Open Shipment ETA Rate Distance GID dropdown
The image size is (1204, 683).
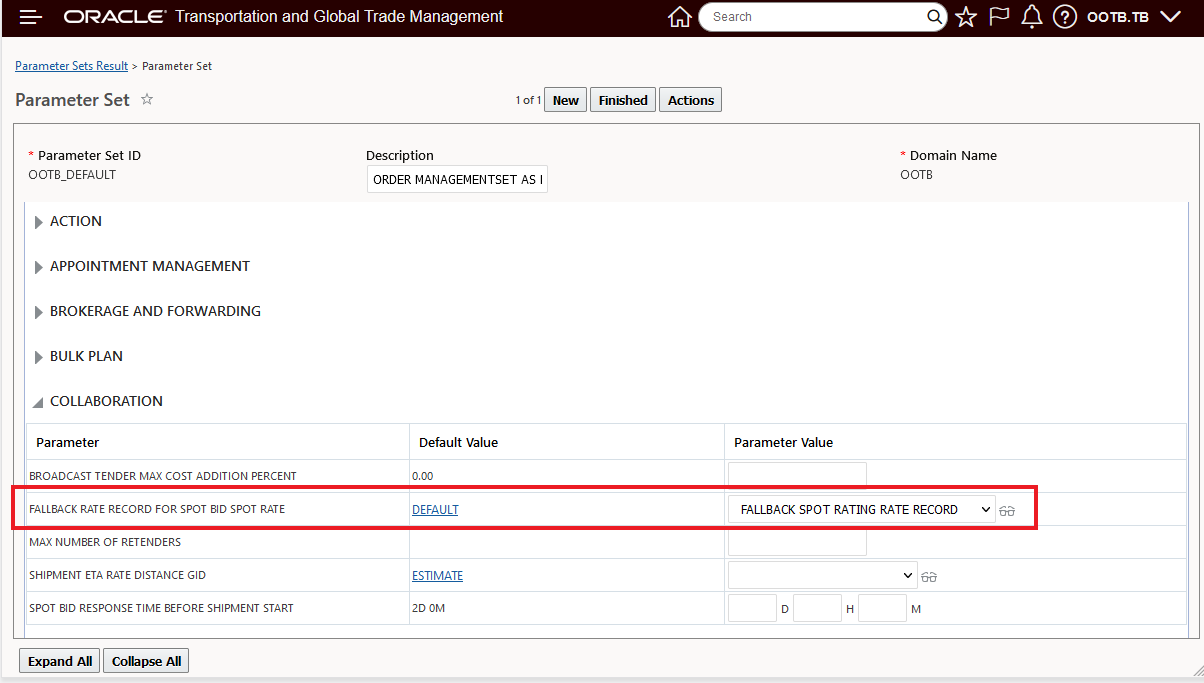[823, 575]
